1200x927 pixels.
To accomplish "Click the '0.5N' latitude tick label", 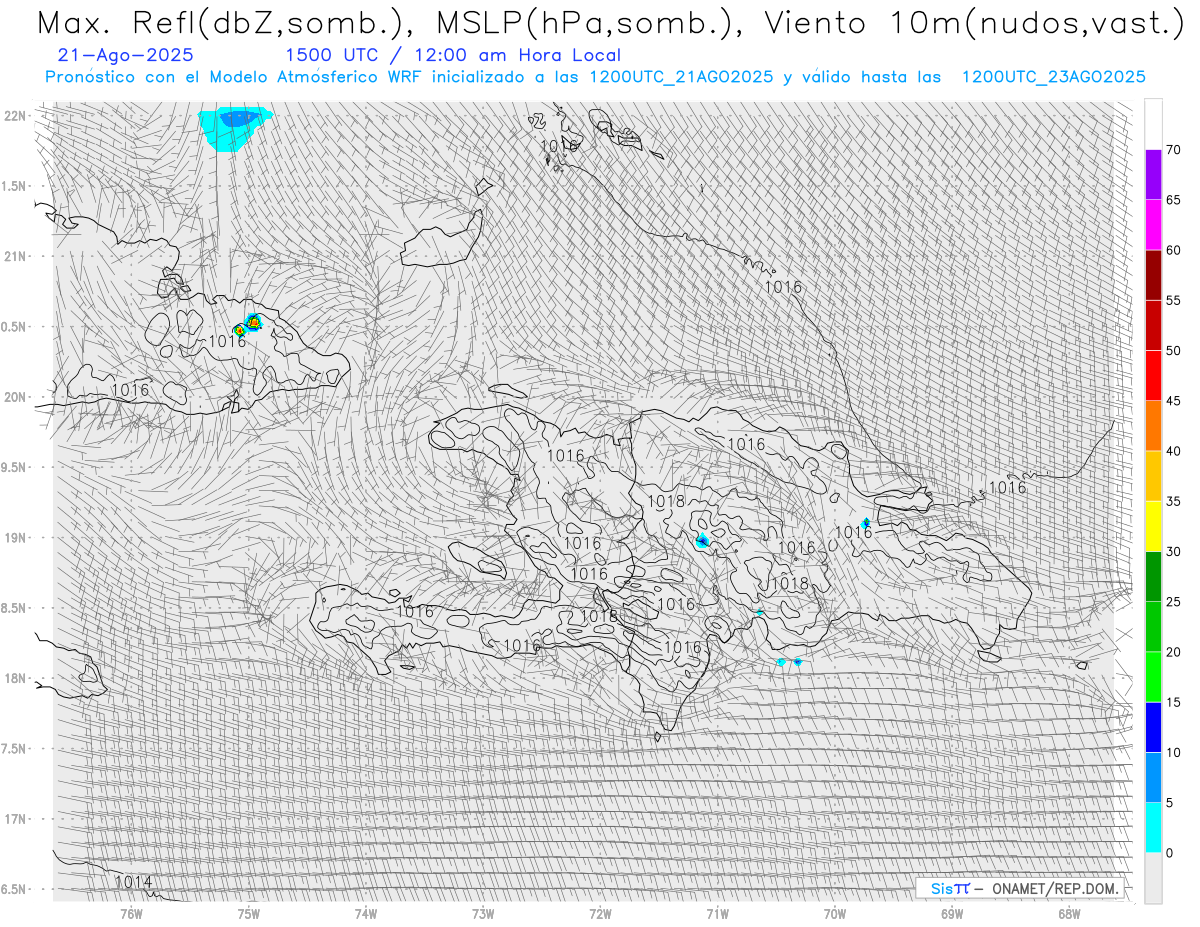I will point(14,327).
